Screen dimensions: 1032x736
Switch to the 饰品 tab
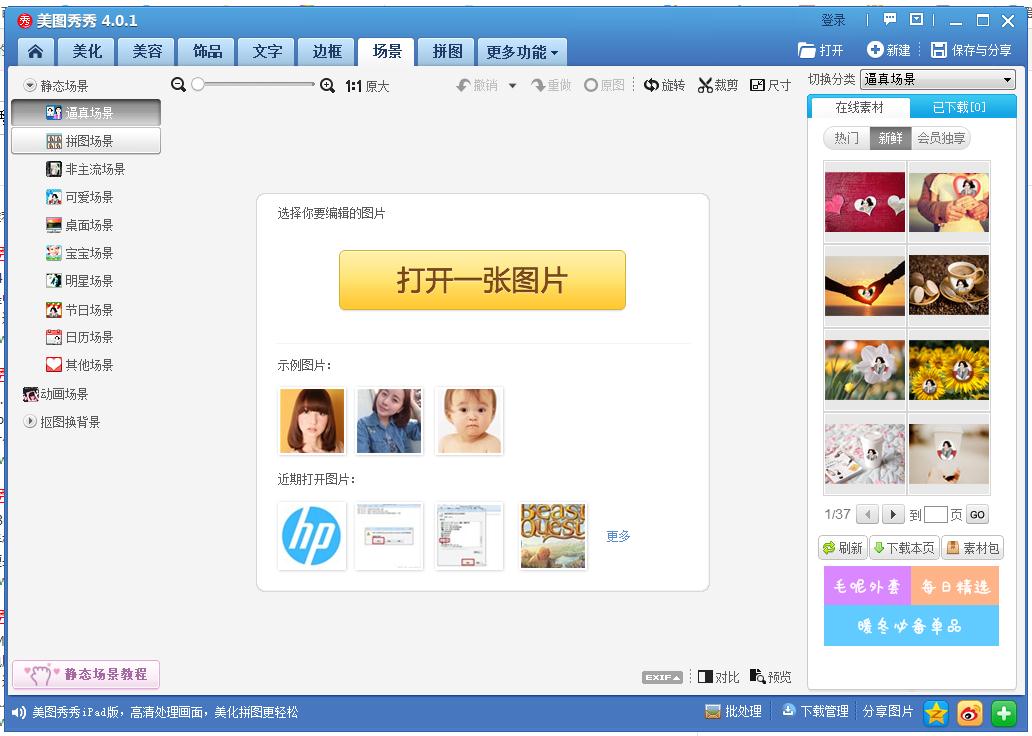207,51
